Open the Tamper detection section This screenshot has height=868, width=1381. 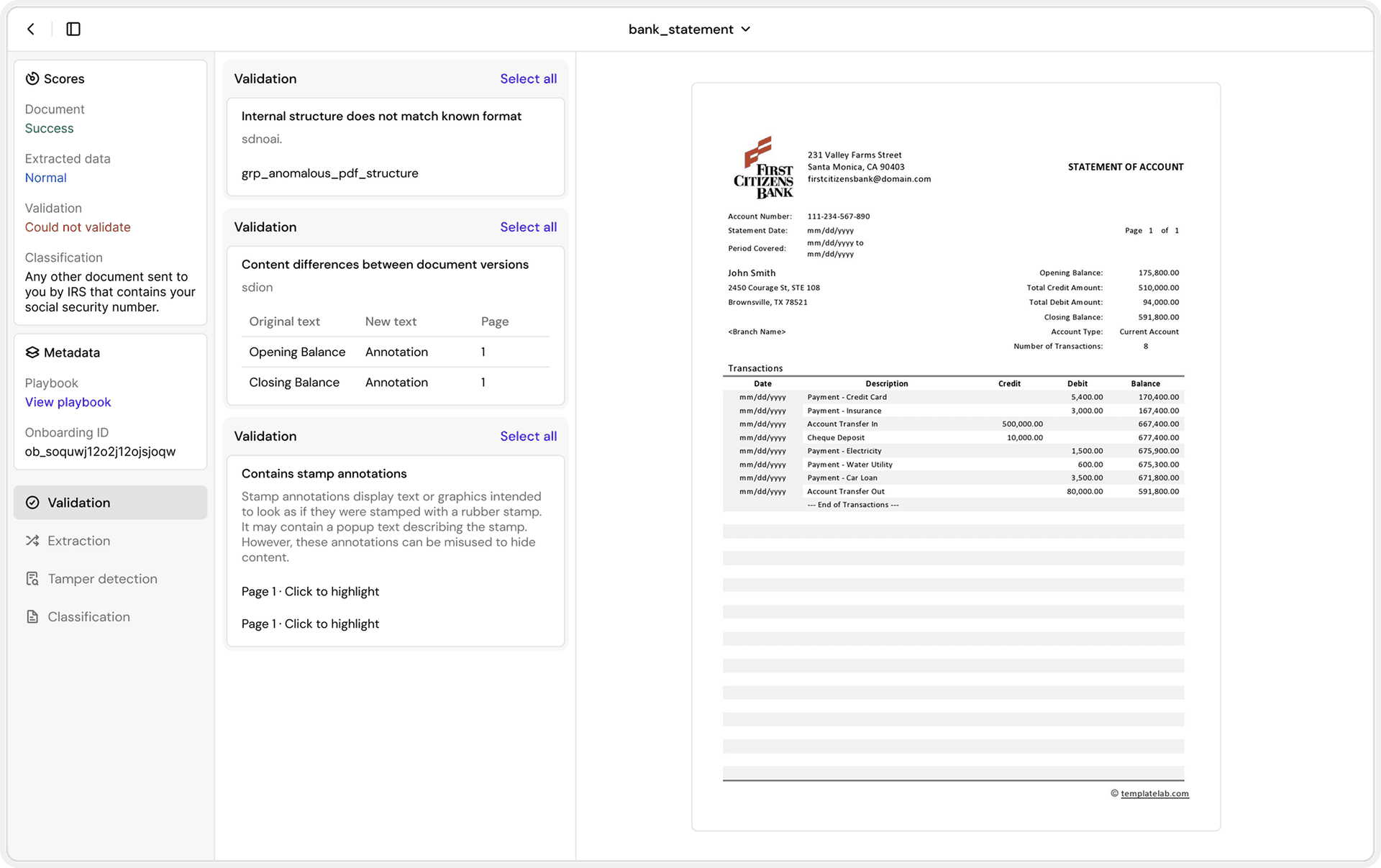pos(102,578)
